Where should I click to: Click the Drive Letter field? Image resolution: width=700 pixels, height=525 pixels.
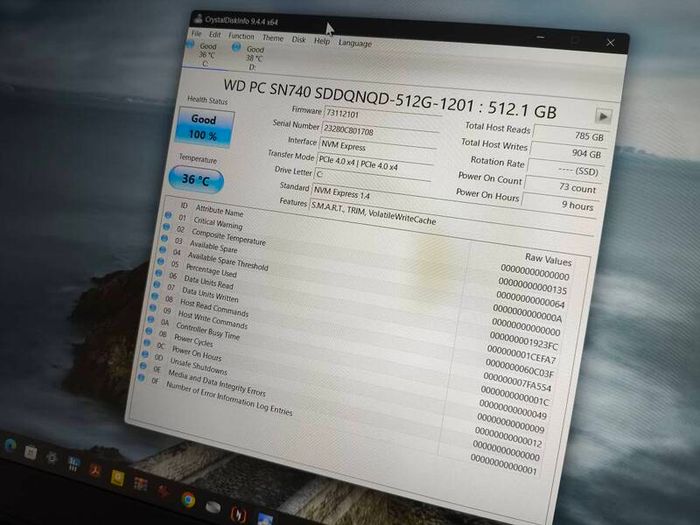(x=372, y=177)
